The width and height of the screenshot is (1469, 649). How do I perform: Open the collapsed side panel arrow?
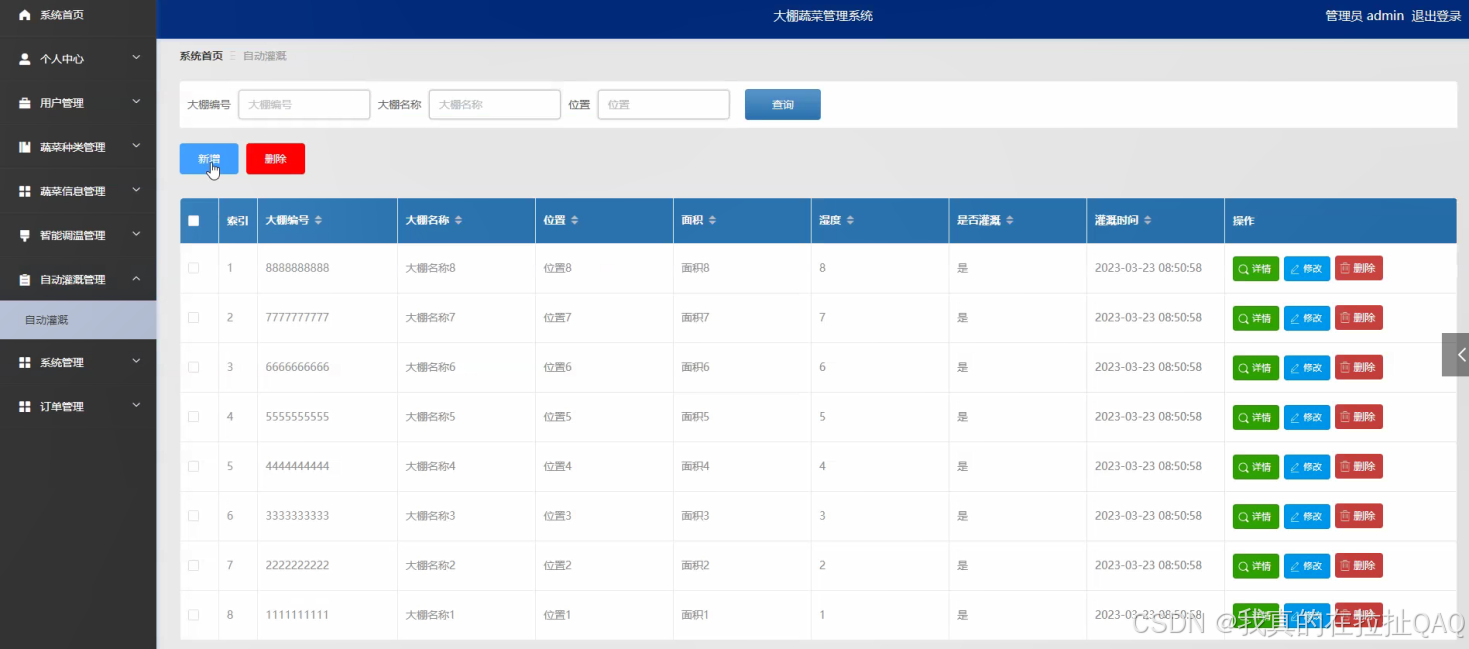click(x=1455, y=355)
